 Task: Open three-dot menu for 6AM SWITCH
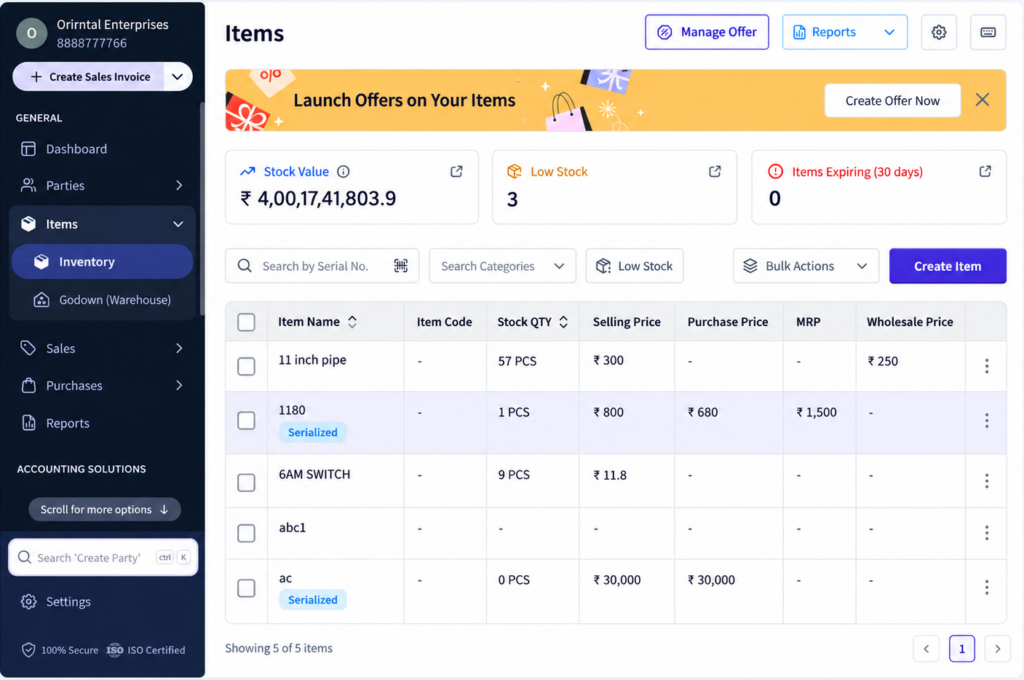(986, 481)
